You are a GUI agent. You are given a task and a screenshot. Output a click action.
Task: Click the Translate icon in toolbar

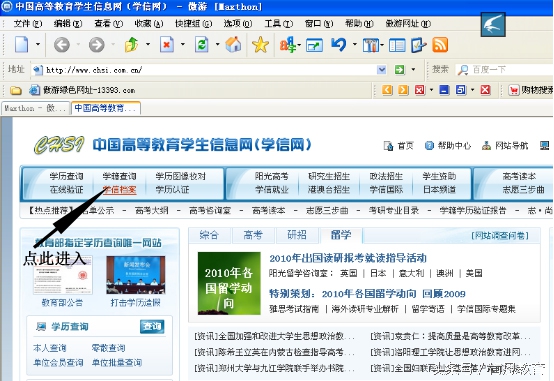[288, 45]
